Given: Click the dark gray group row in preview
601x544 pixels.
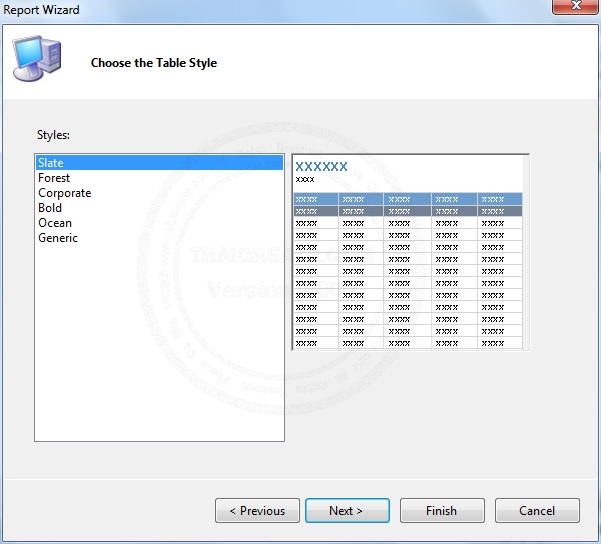Looking at the screenshot, I should [408, 211].
